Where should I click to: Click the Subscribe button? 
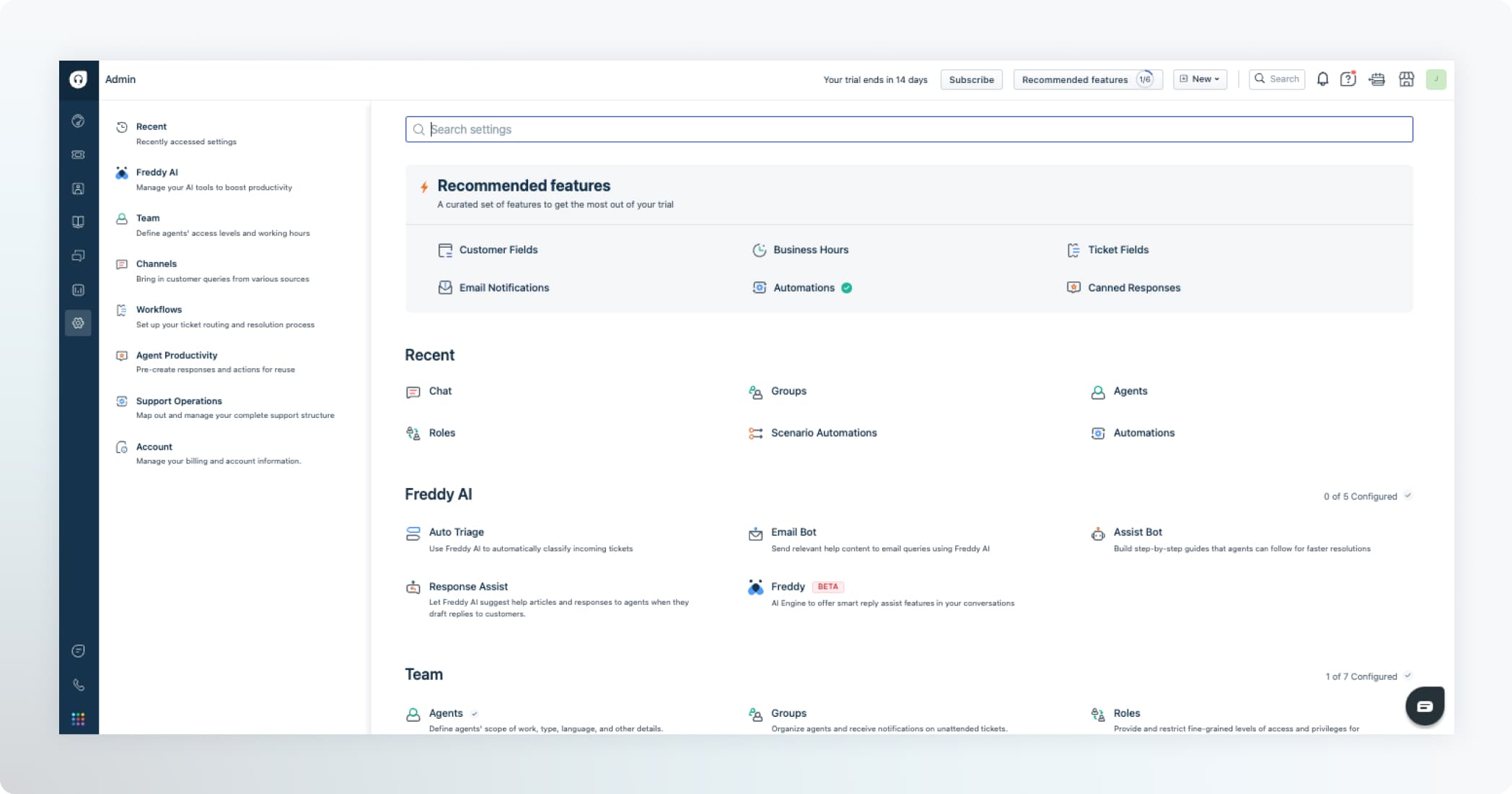point(972,79)
